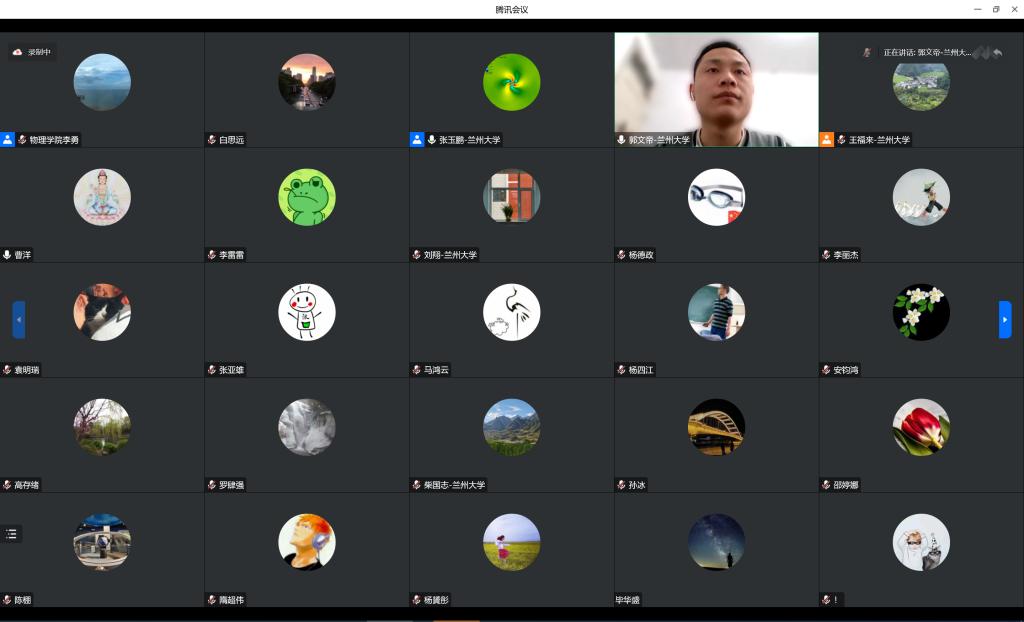Open the list menu icon at left edge
Screen dimensions: 1024x622
point(11,534)
